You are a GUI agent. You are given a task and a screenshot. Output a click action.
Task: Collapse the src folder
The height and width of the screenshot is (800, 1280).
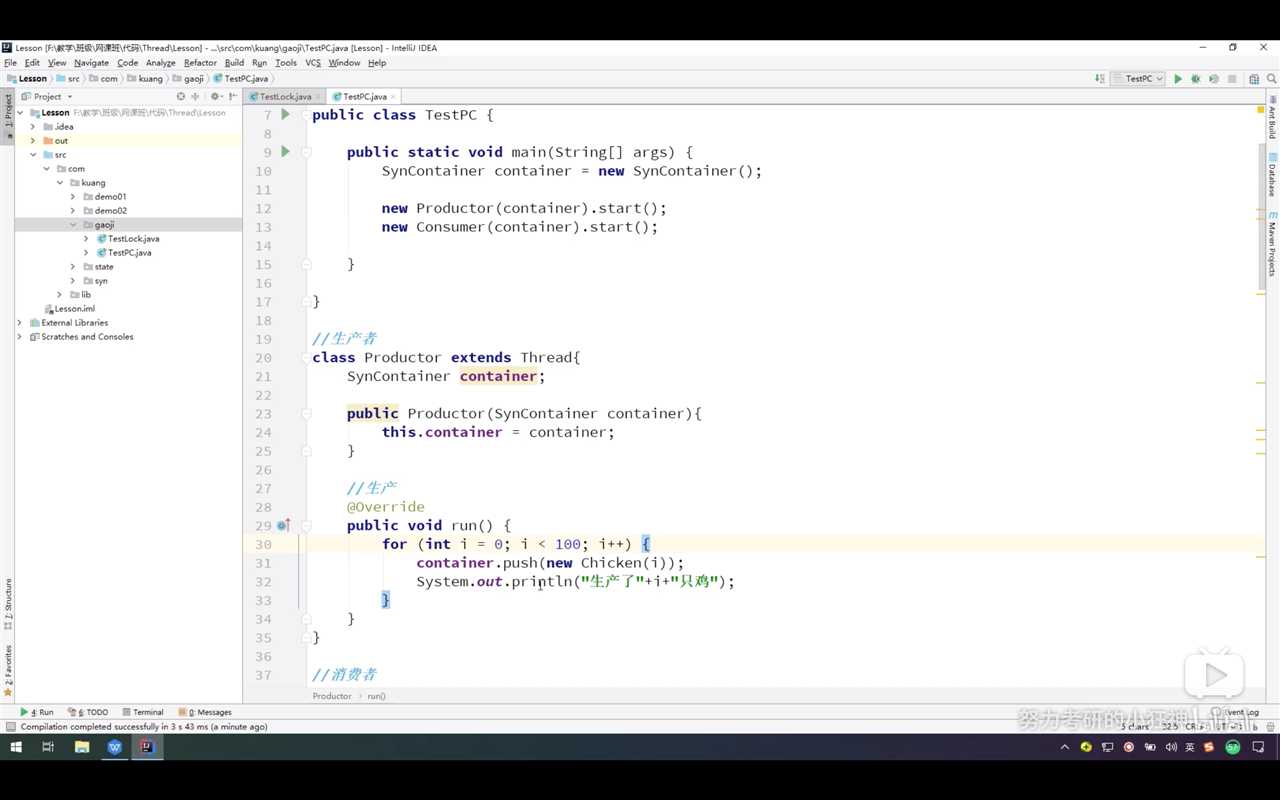point(33,155)
